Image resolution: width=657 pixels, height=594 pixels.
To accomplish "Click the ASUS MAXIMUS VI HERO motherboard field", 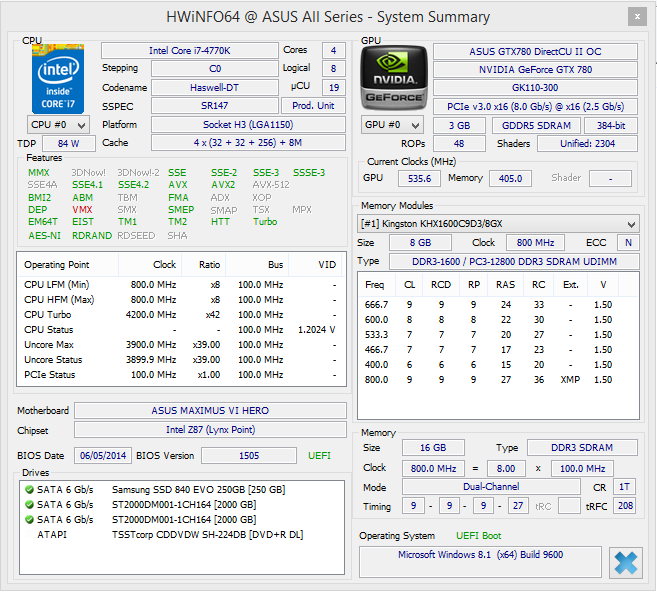I will pyautogui.click(x=210, y=411).
